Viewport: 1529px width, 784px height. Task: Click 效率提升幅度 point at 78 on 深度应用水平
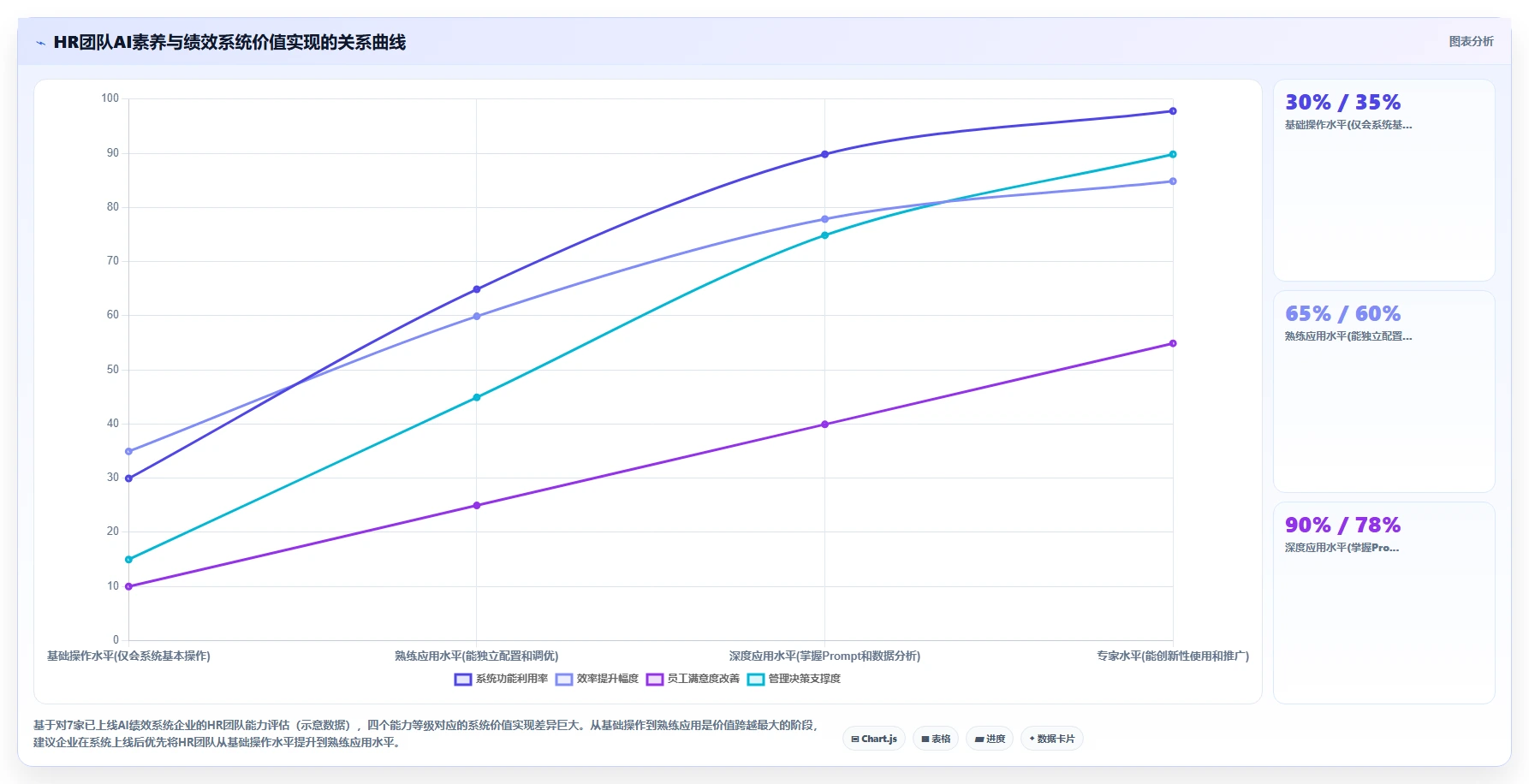coord(824,219)
